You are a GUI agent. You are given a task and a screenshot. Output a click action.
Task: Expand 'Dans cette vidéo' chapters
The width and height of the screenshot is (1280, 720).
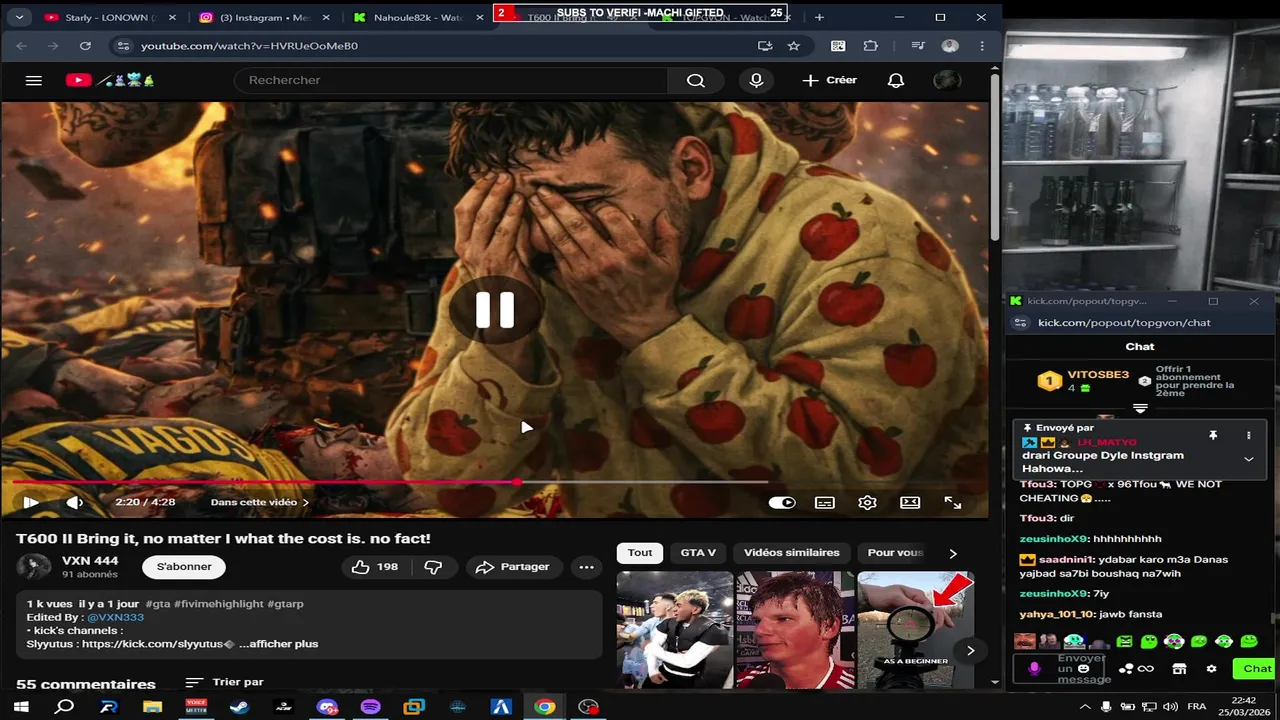[x=260, y=503]
